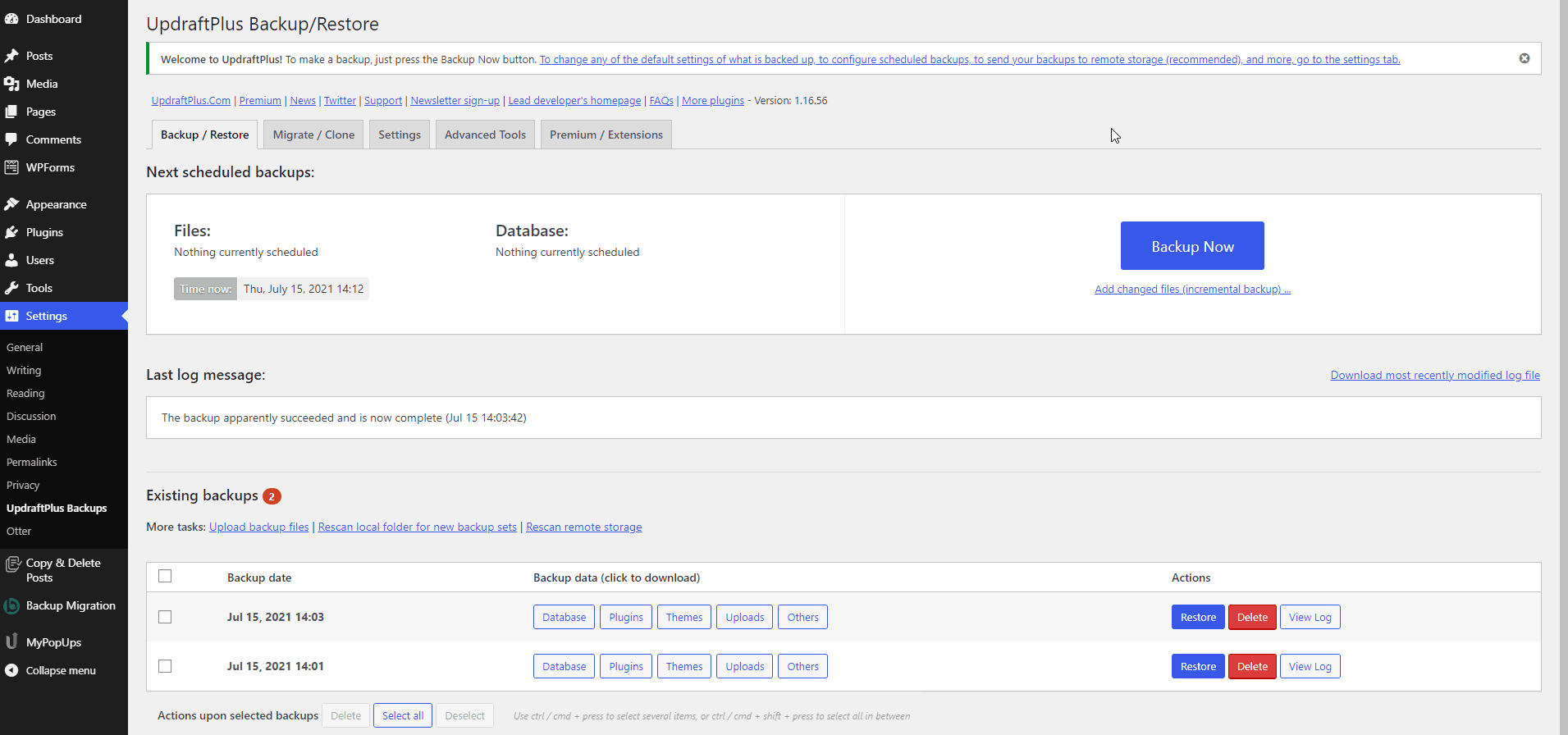Screen dimensions: 1568x735
Task: Dismiss the welcome notice with X icon
Action: click(1524, 58)
